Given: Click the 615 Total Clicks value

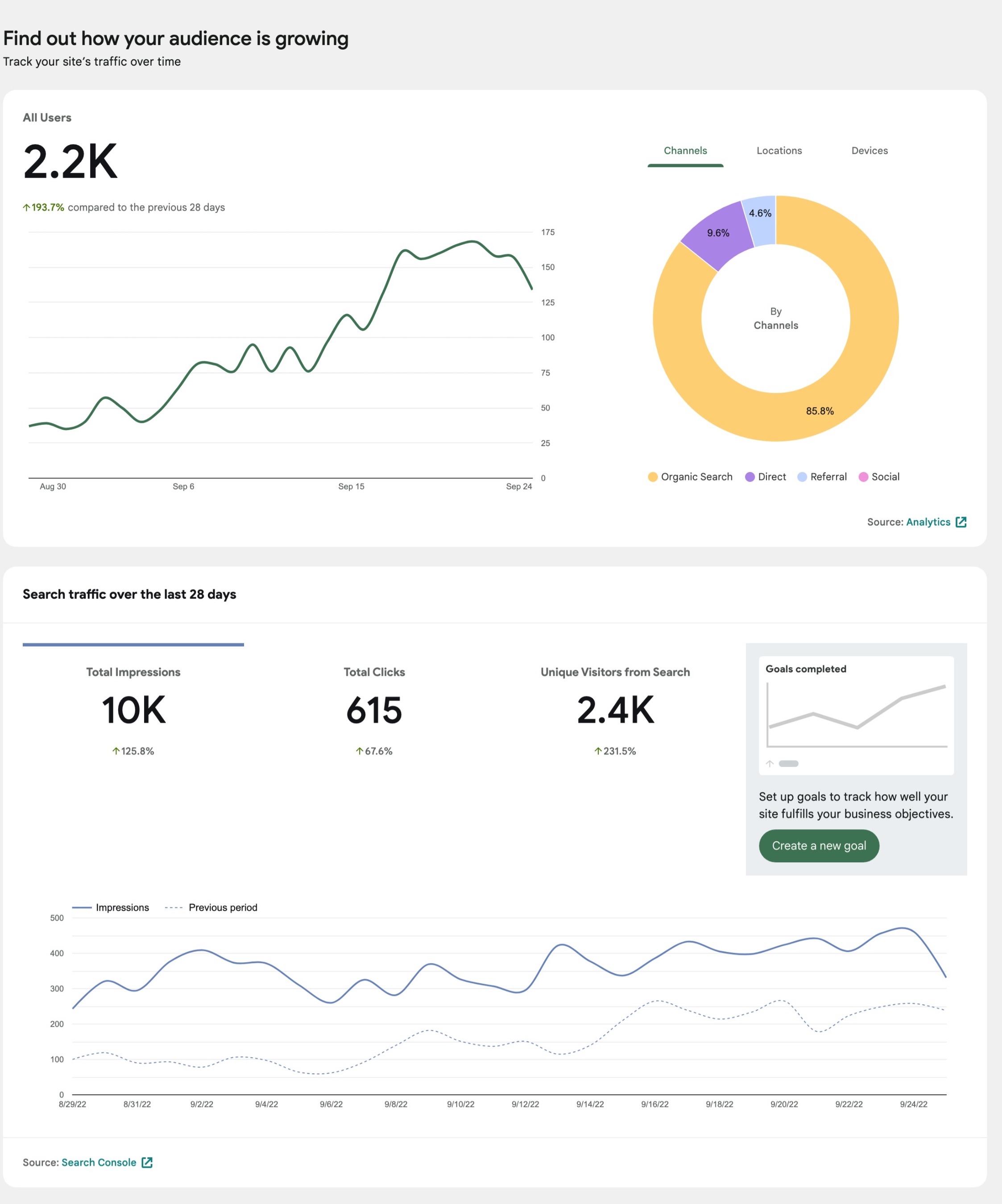Looking at the screenshot, I should 374,710.
